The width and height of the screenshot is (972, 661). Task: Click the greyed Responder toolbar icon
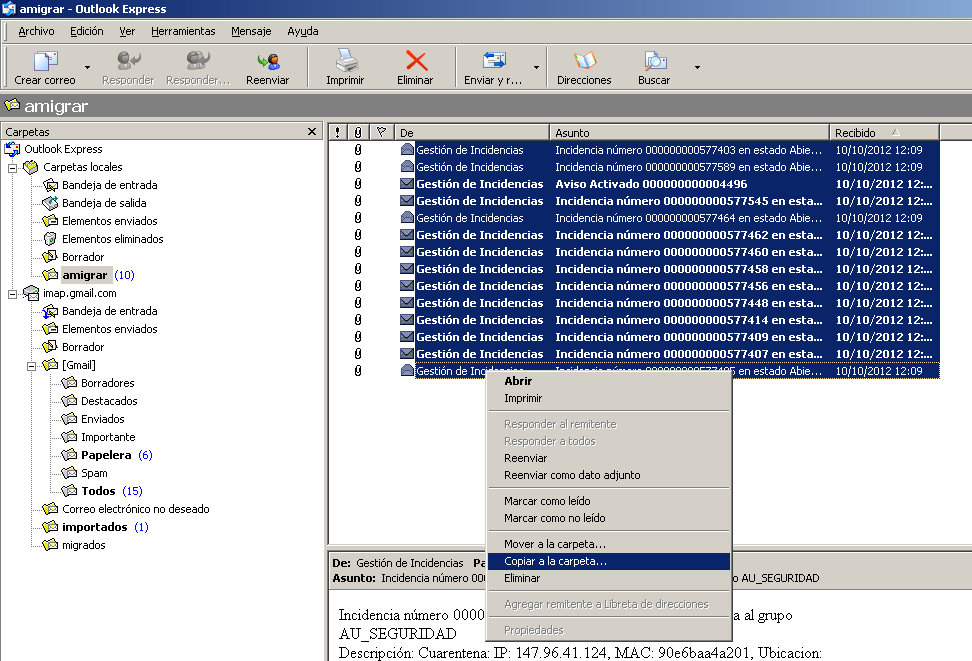pyautogui.click(x=128, y=61)
